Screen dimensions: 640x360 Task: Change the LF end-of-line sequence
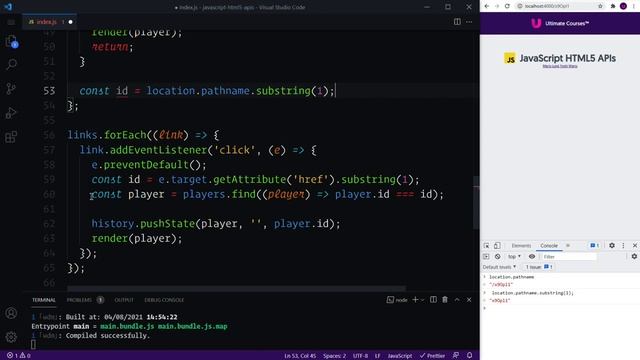[x=378, y=356]
